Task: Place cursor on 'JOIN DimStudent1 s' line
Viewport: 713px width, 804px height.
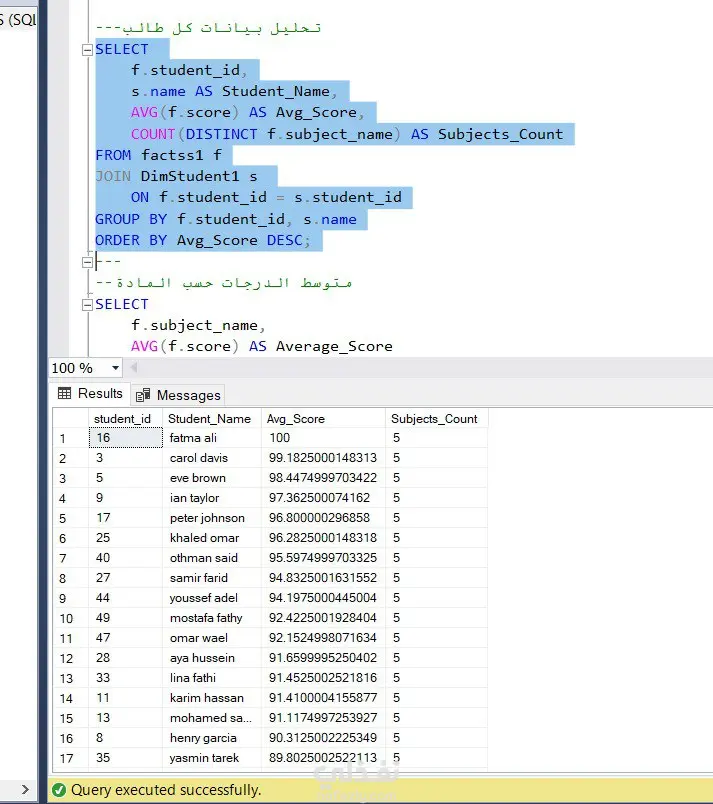Action: [x=176, y=176]
